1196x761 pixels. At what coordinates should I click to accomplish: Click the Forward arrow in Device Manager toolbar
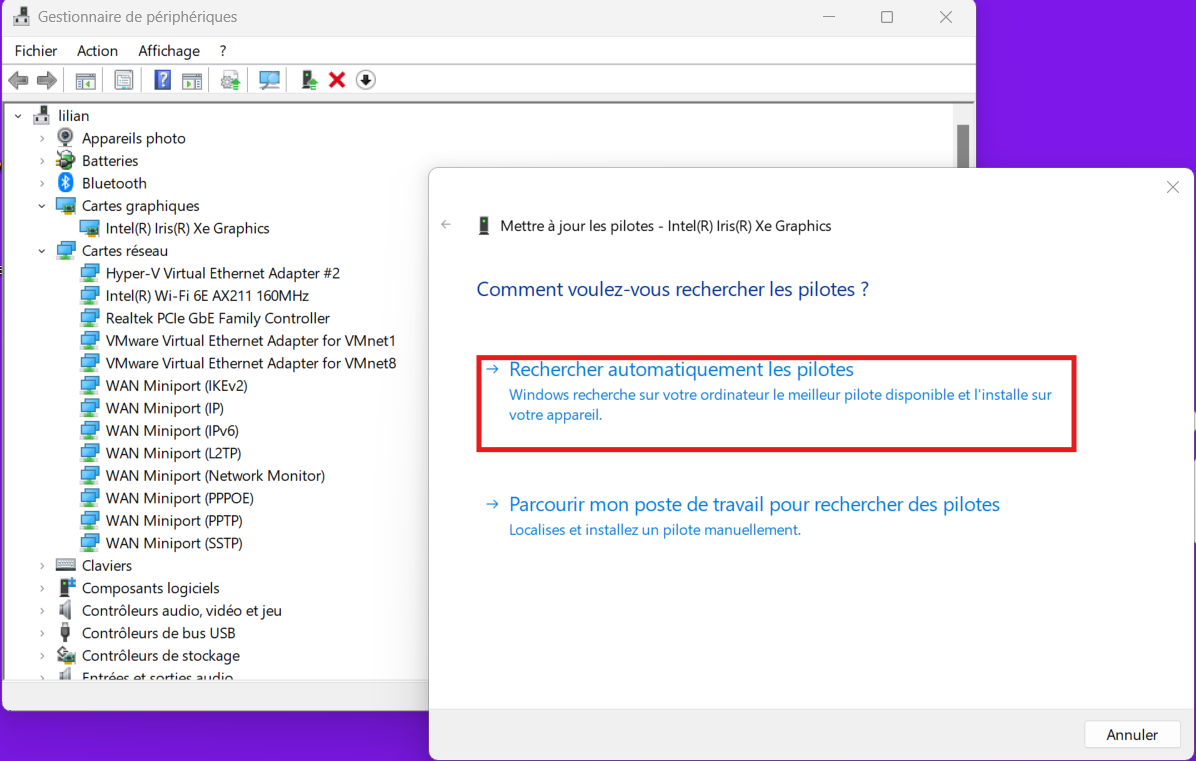(47, 80)
